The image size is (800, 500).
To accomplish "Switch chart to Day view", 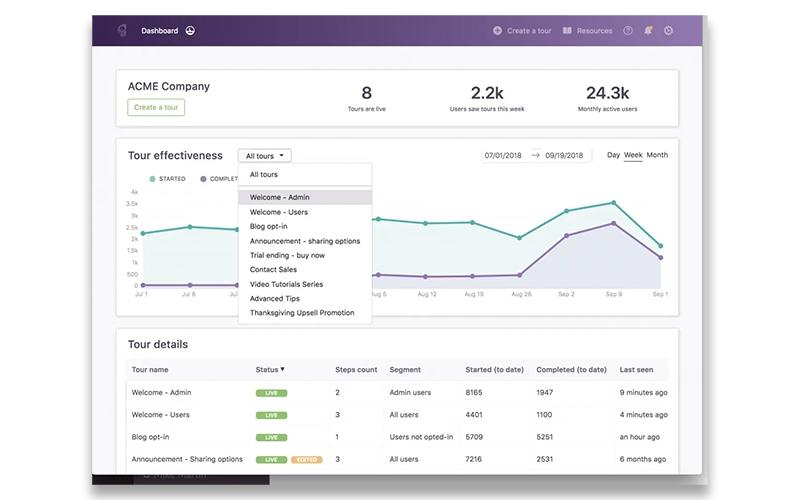I will [x=613, y=155].
